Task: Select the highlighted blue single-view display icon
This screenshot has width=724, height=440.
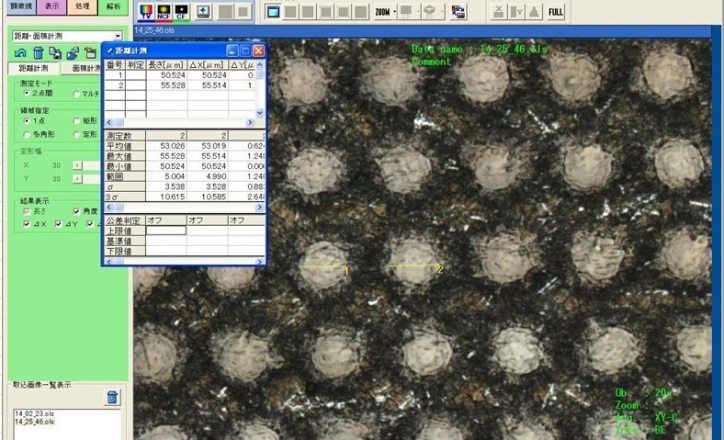Action: point(273,12)
